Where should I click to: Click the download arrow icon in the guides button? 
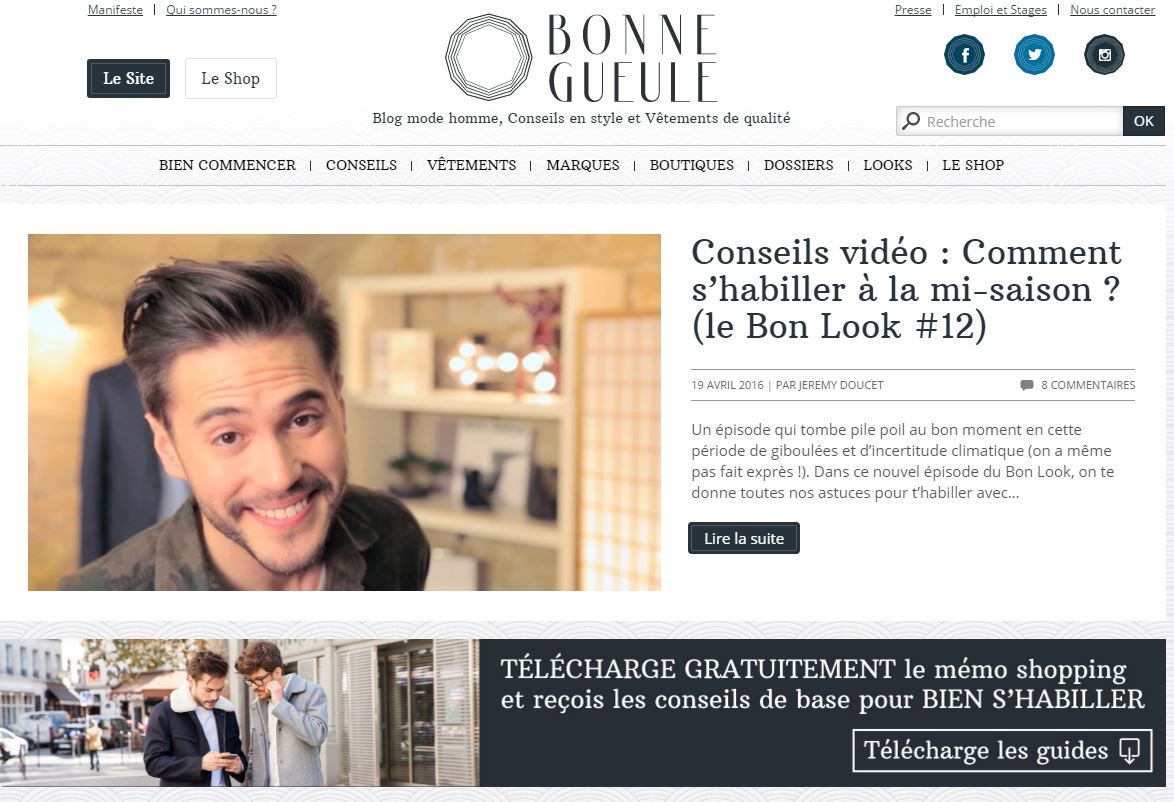(1129, 750)
